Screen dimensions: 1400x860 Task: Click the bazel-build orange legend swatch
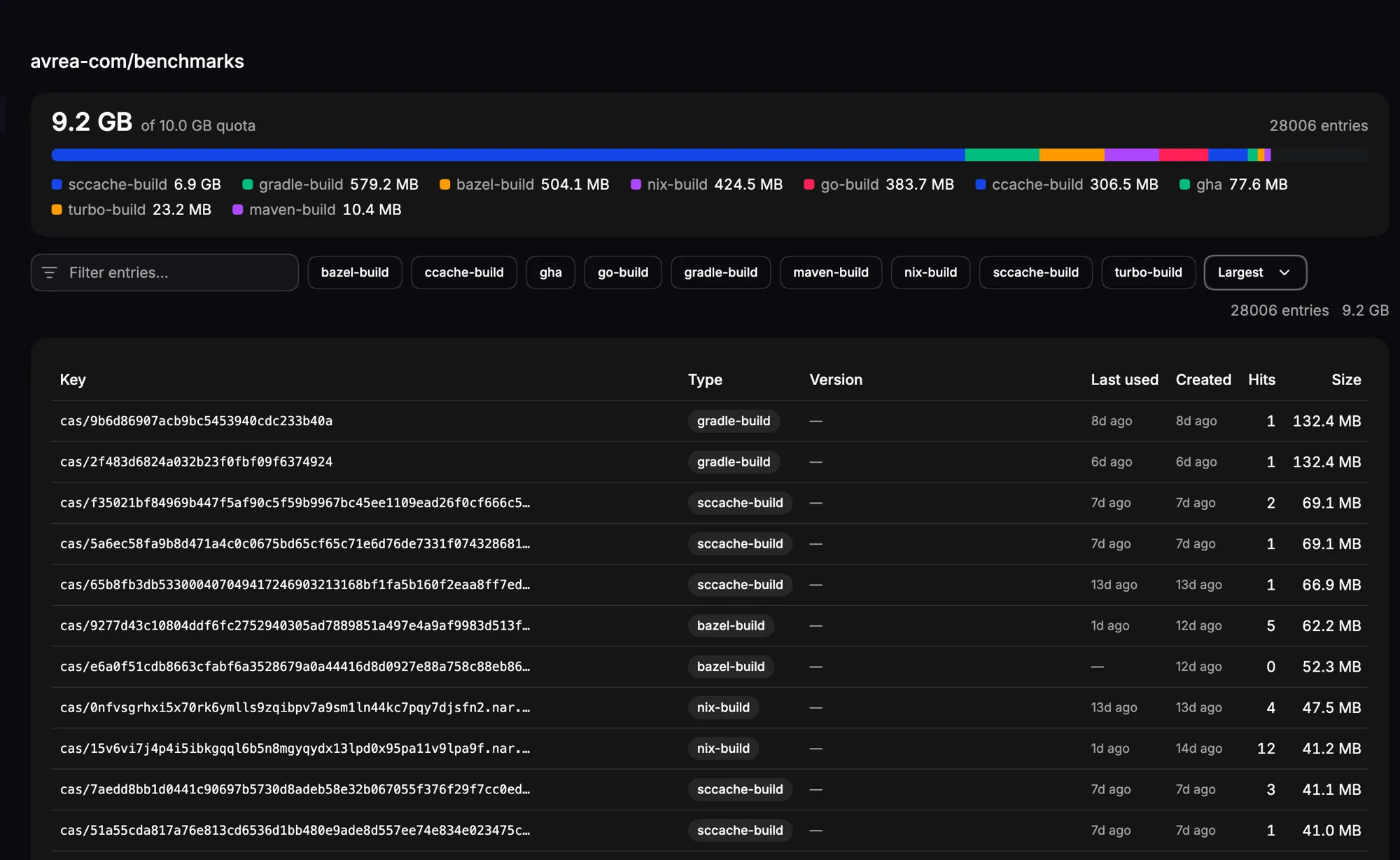(444, 184)
